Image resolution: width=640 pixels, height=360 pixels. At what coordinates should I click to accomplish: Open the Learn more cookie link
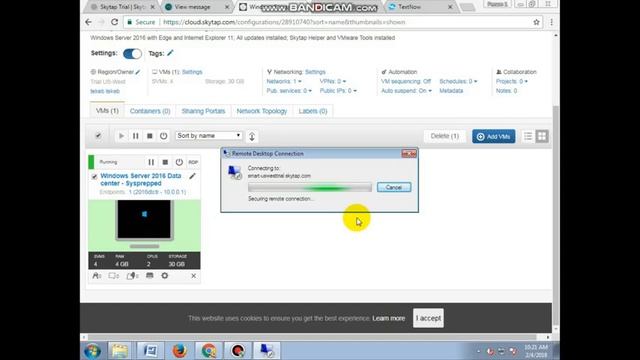(x=389, y=318)
